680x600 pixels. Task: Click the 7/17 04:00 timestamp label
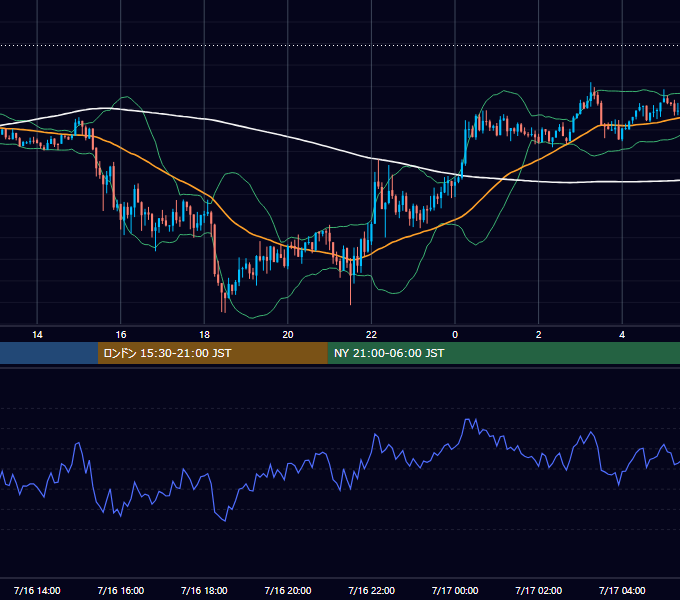click(622, 590)
